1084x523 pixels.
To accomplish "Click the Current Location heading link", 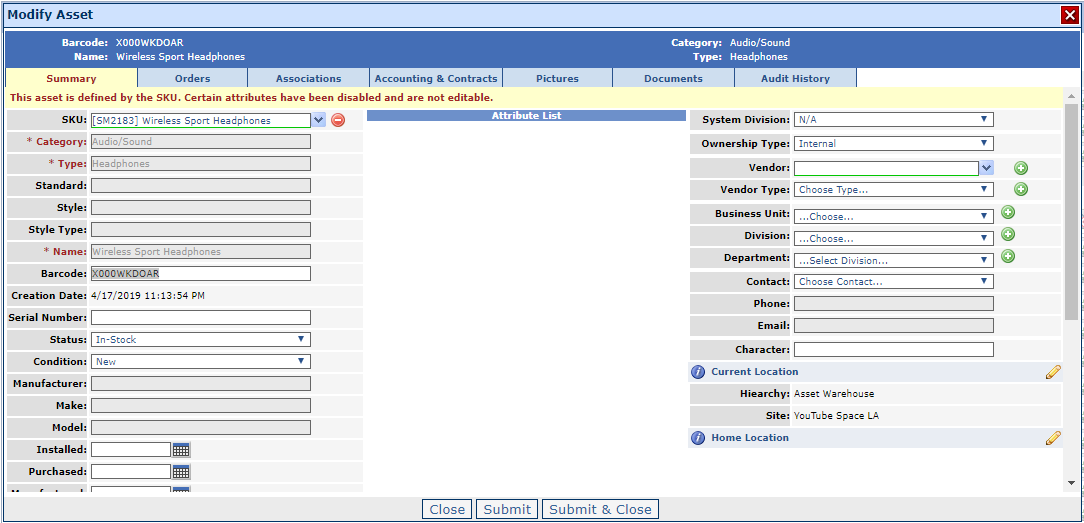I will (754, 372).
